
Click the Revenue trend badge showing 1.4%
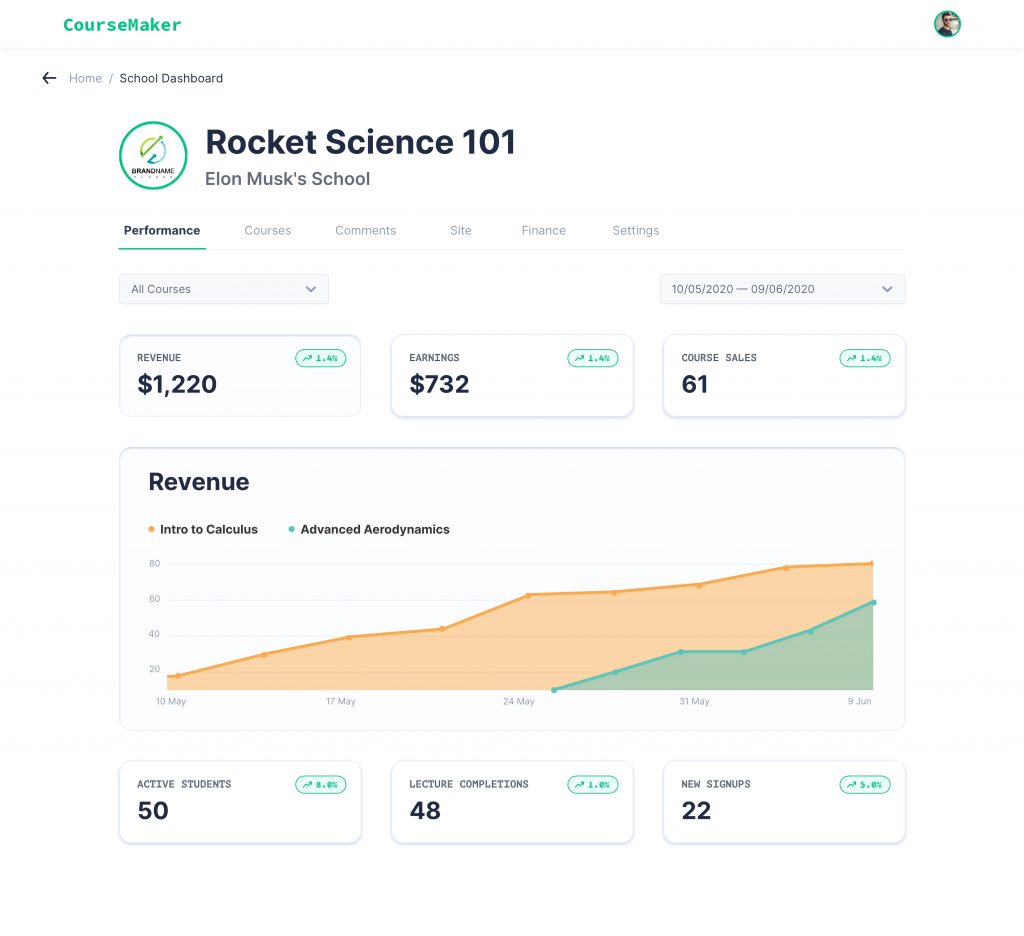(320, 358)
